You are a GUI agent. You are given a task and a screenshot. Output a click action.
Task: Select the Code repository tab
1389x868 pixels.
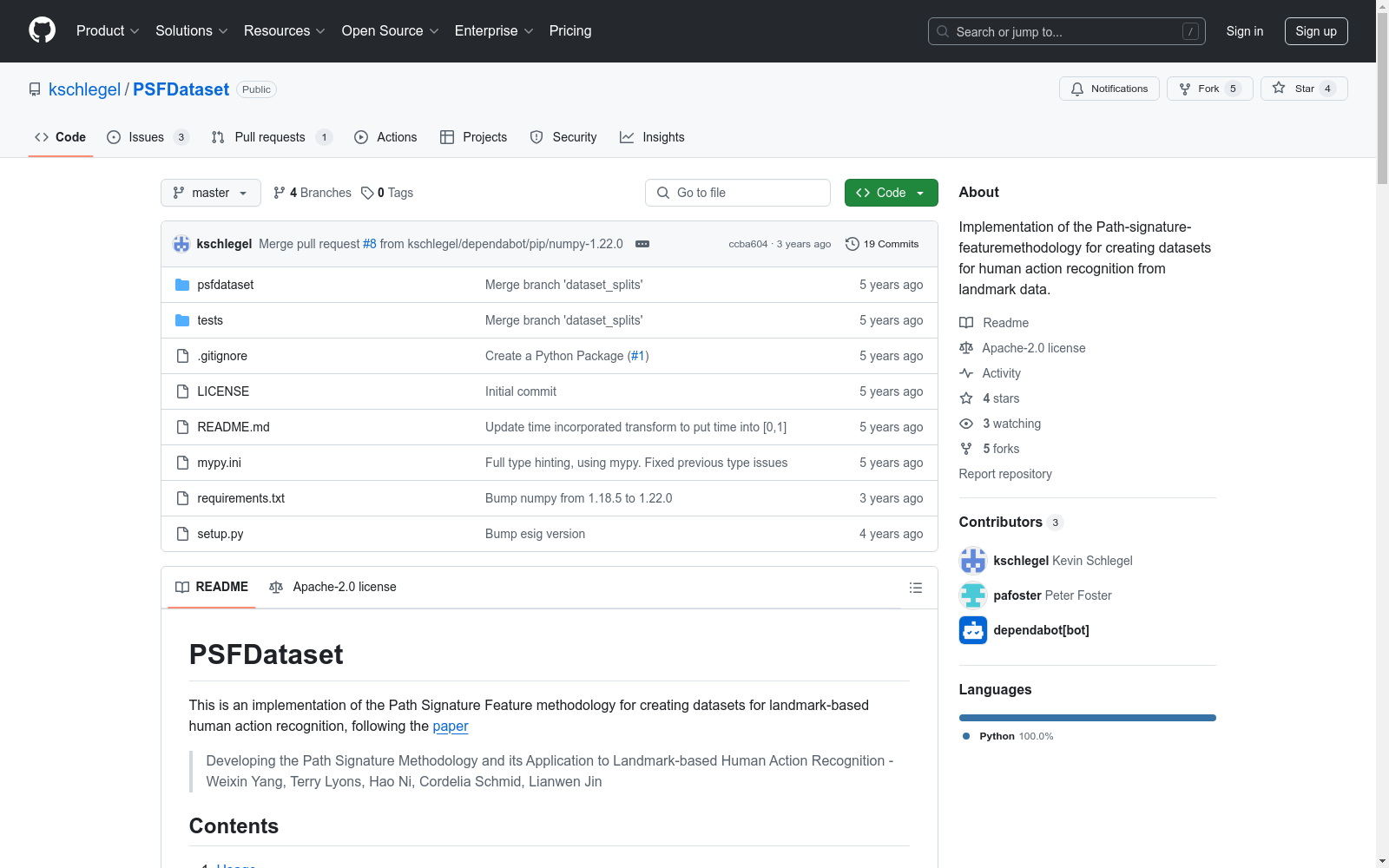point(61,137)
